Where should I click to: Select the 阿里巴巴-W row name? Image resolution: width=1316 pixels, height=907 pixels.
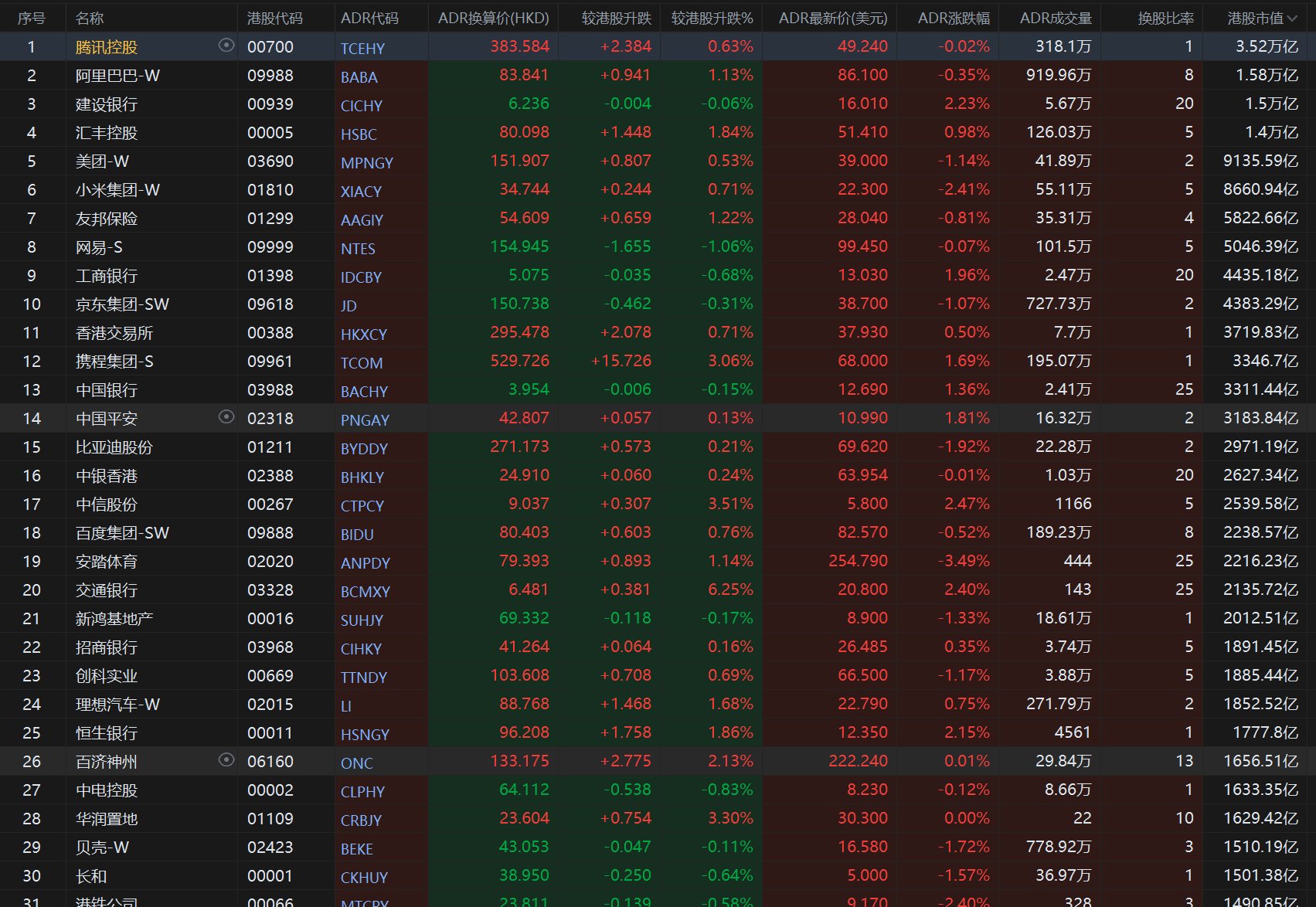point(117,76)
